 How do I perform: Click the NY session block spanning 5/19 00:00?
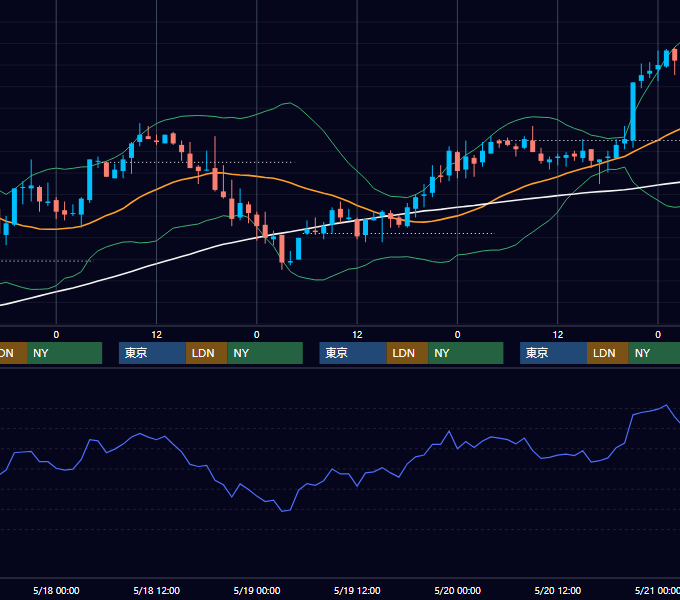tap(265, 353)
